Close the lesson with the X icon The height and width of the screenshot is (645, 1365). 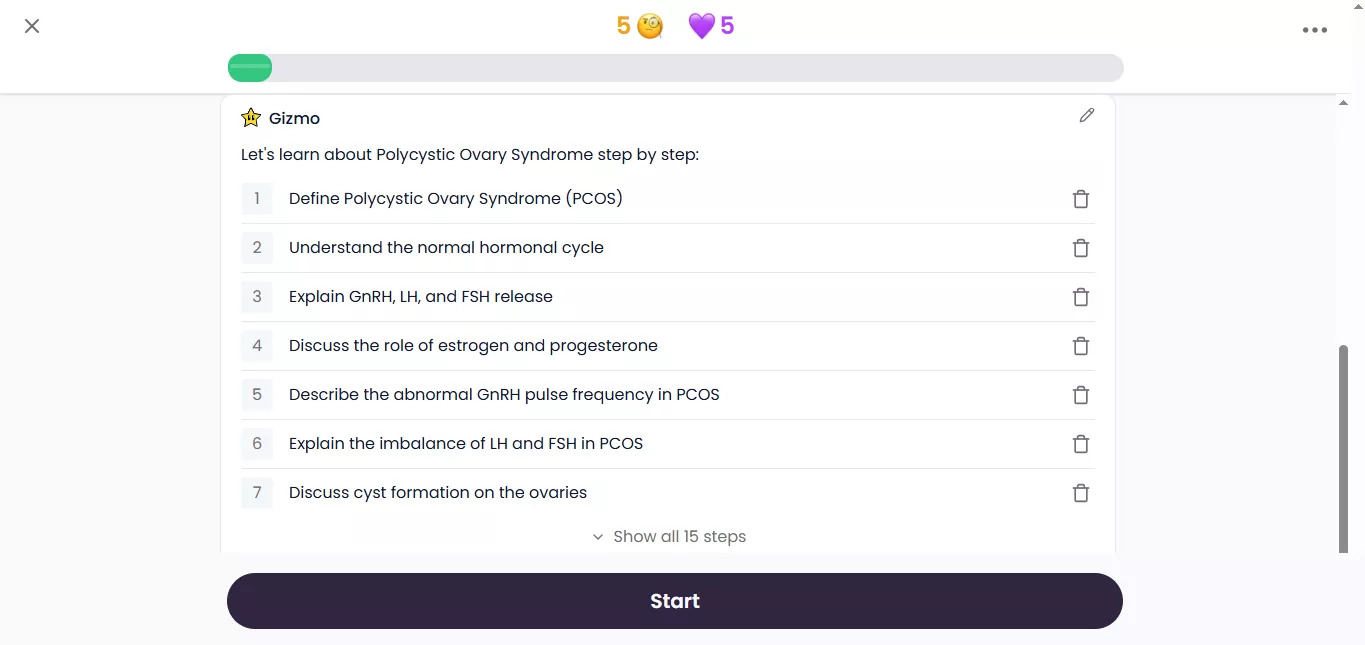(x=32, y=26)
